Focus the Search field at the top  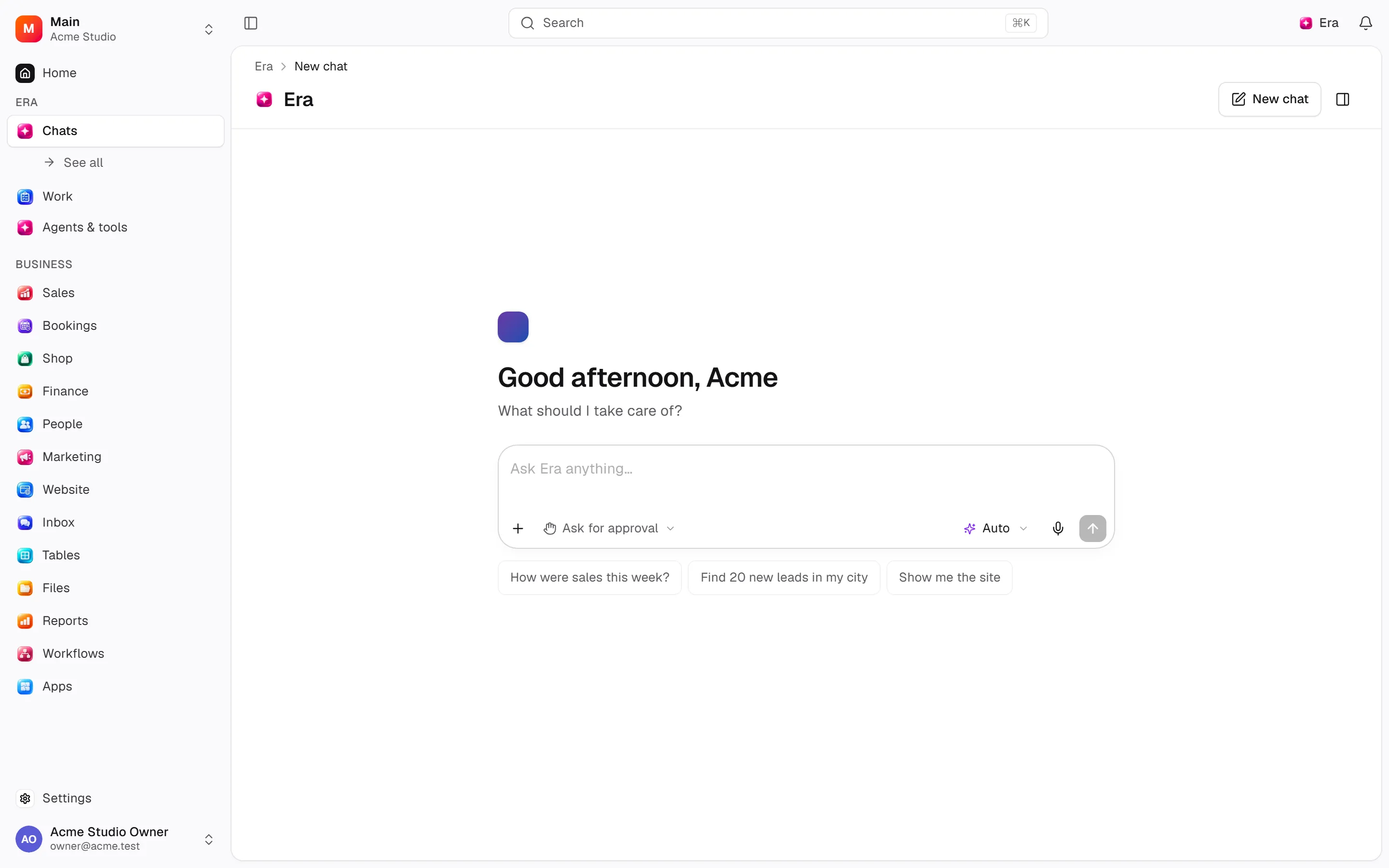tap(778, 23)
